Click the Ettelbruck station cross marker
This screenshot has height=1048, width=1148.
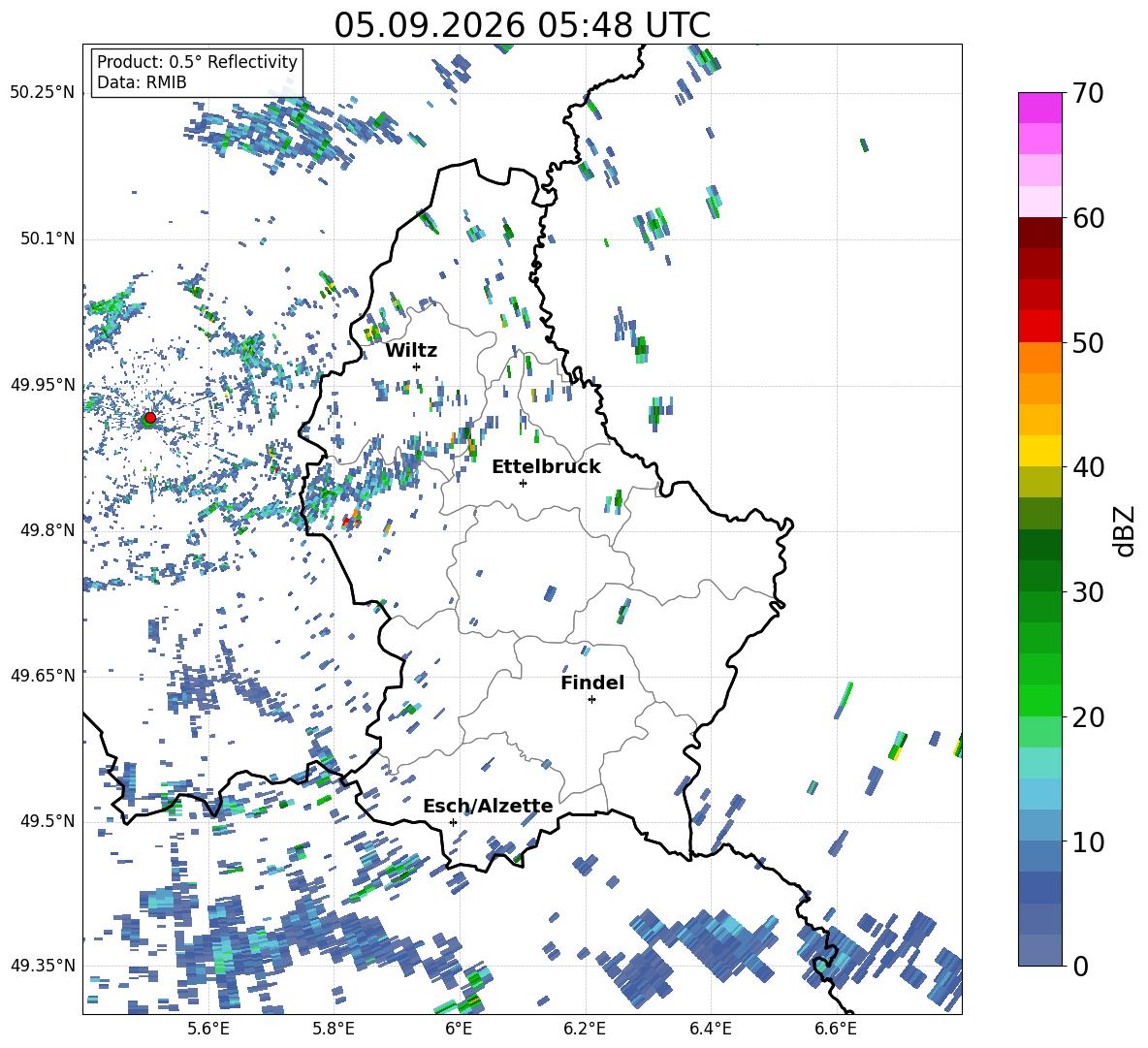tap(523, 483)
